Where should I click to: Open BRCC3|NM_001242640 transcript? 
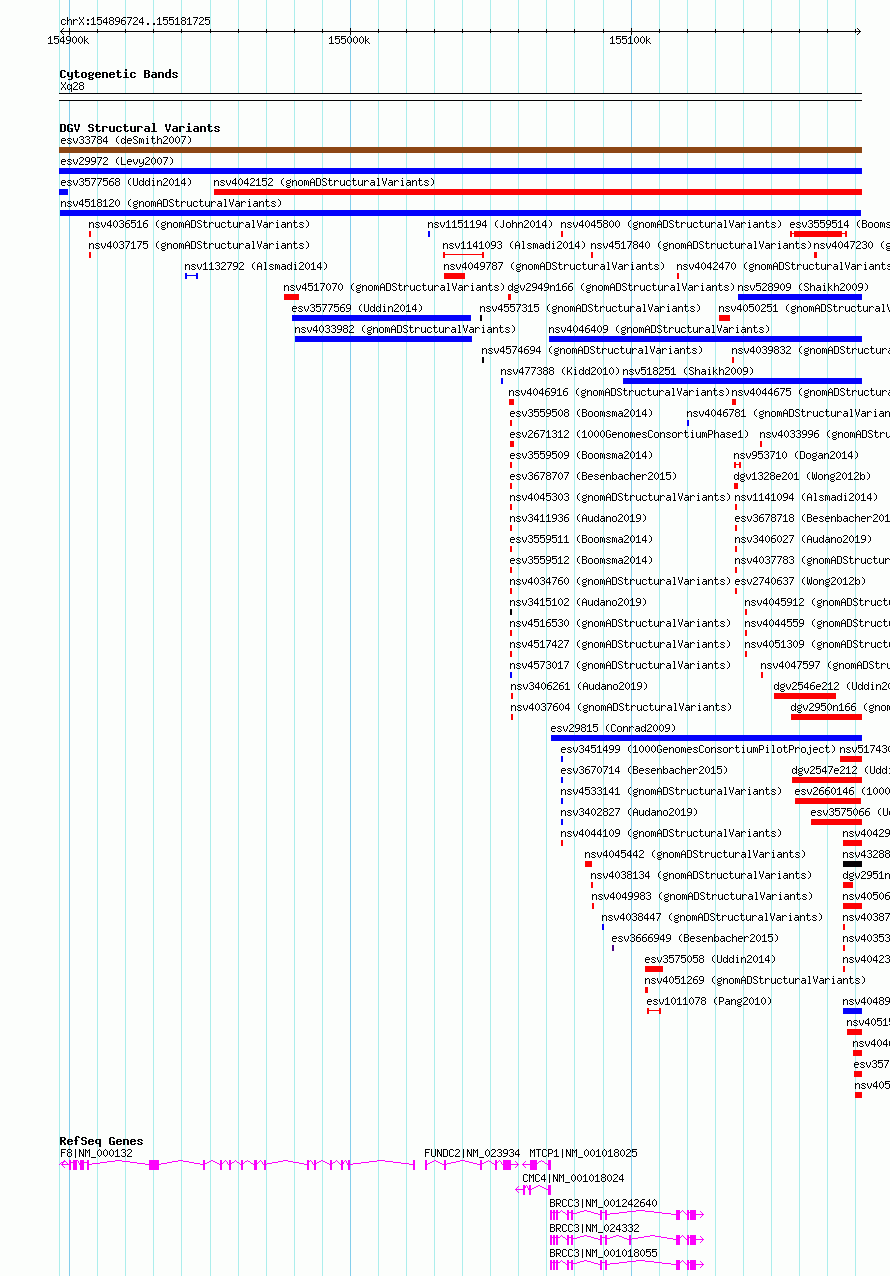603,1204
